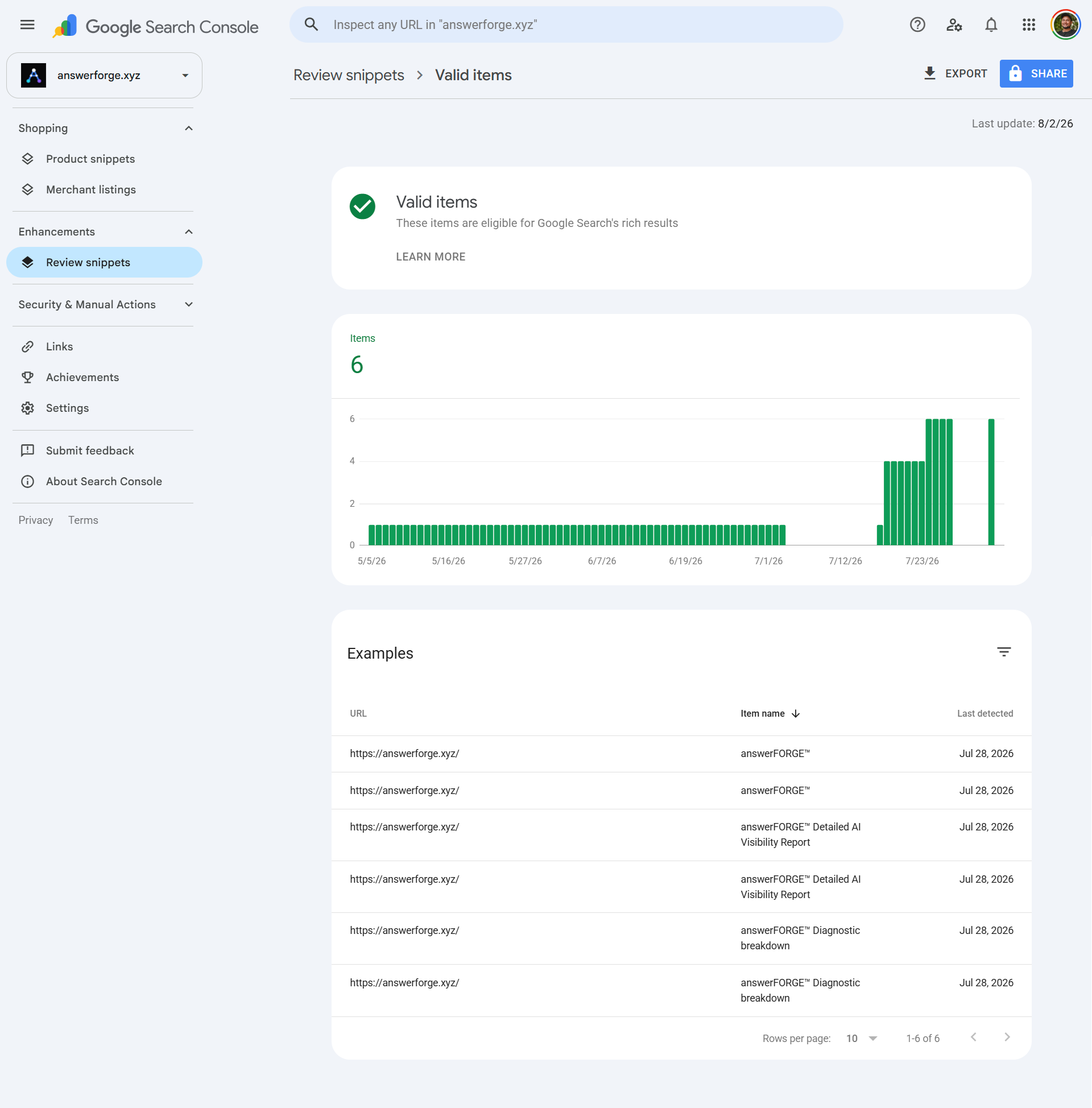1092x1108 pixels.
Task: Click the 7/23/26 chart axis label
Action: [x=922, y=561]
